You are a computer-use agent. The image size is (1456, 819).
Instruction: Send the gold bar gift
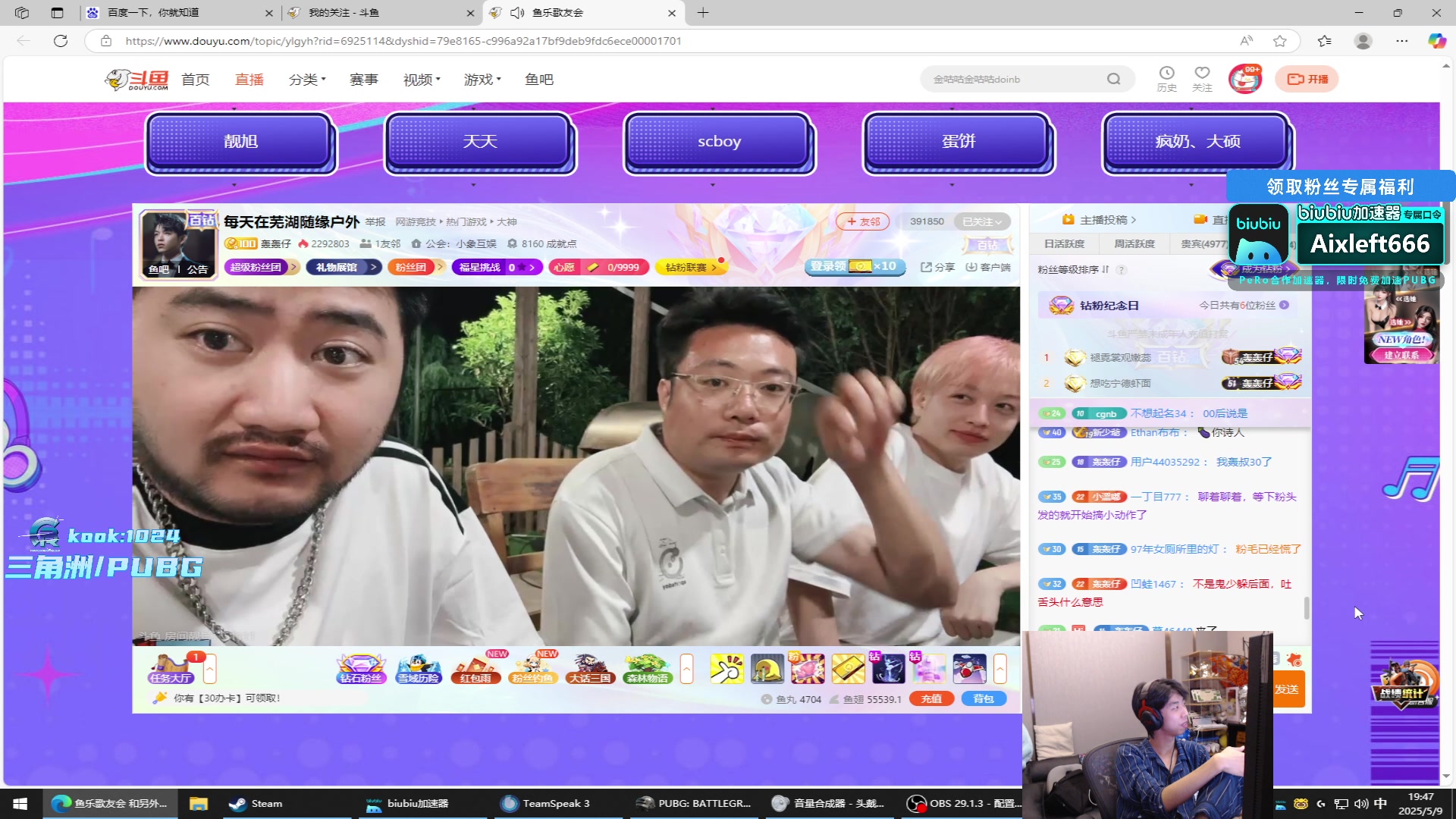848,669
